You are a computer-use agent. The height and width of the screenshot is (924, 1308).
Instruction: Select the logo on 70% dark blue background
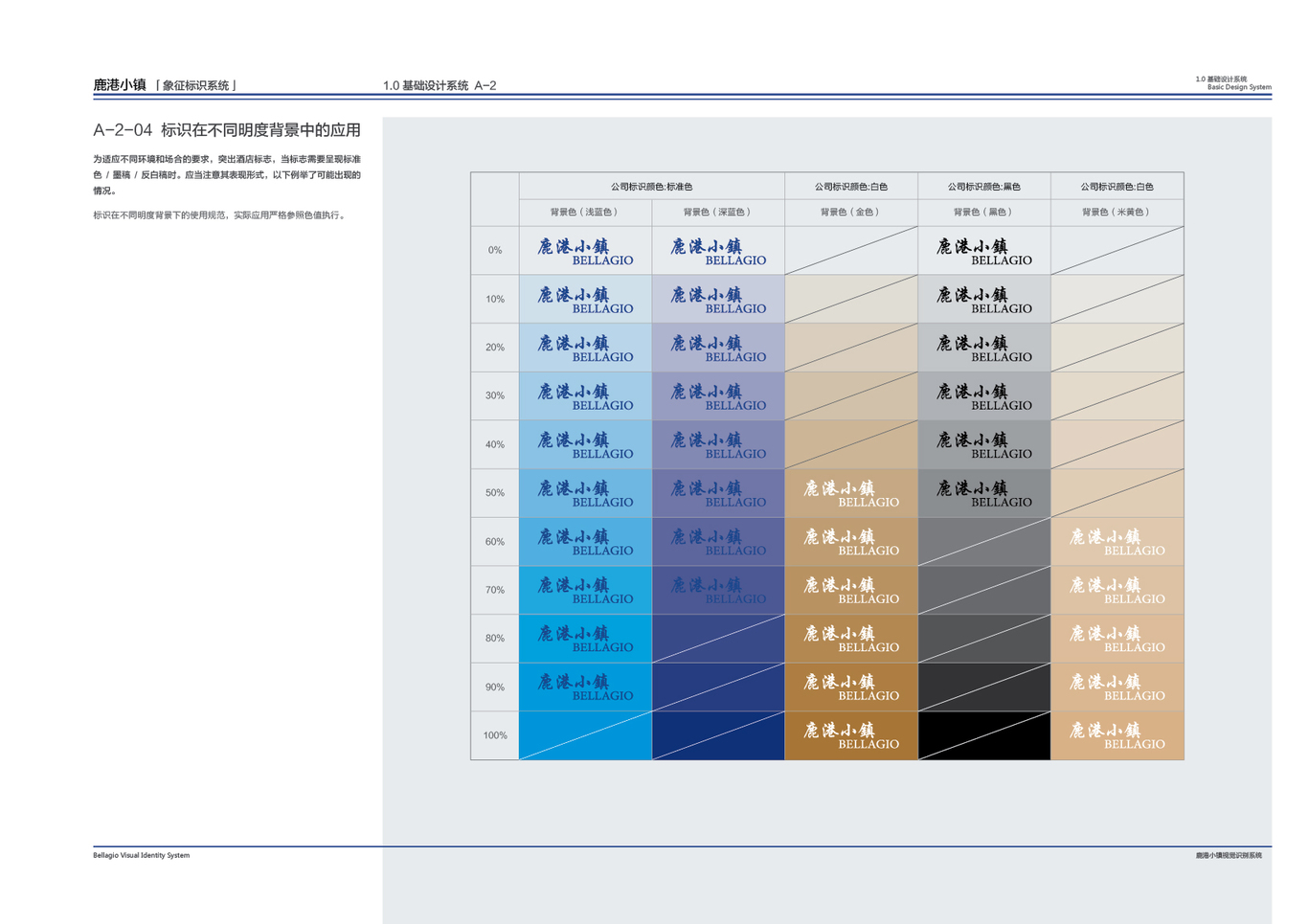718,590
